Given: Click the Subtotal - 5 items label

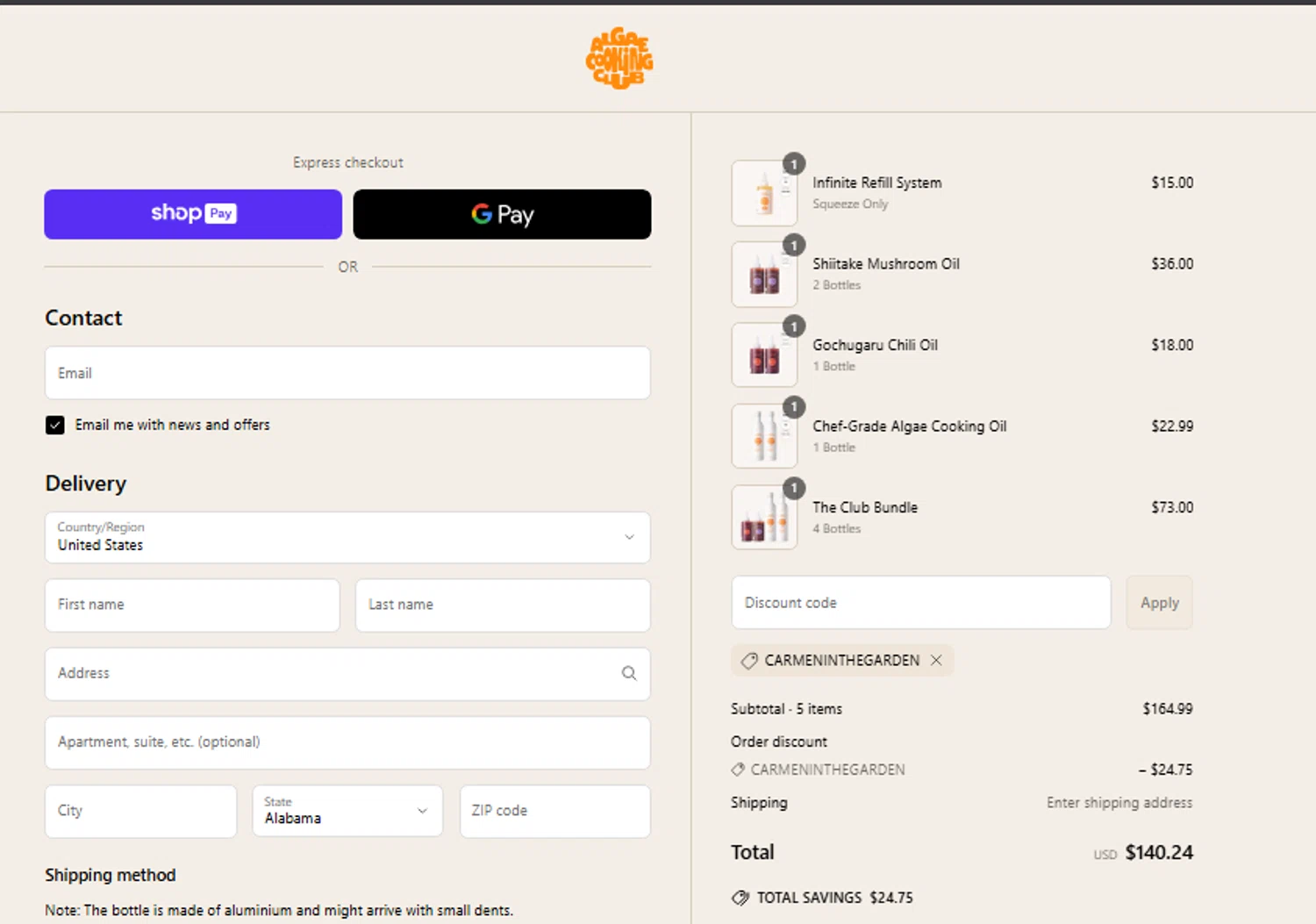Looking at the screenshot, I should tap(786, 709).
